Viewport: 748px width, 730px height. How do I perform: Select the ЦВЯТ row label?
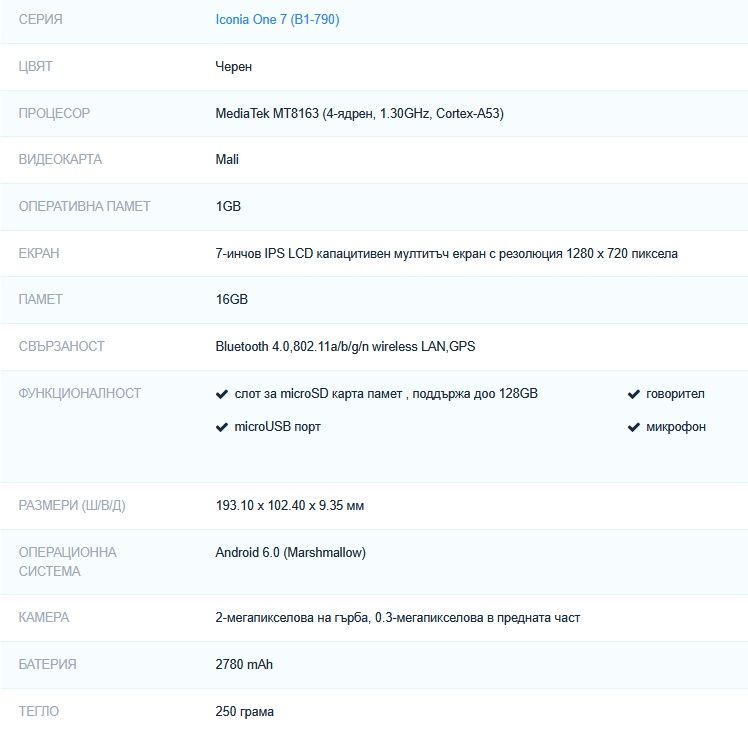35,66
